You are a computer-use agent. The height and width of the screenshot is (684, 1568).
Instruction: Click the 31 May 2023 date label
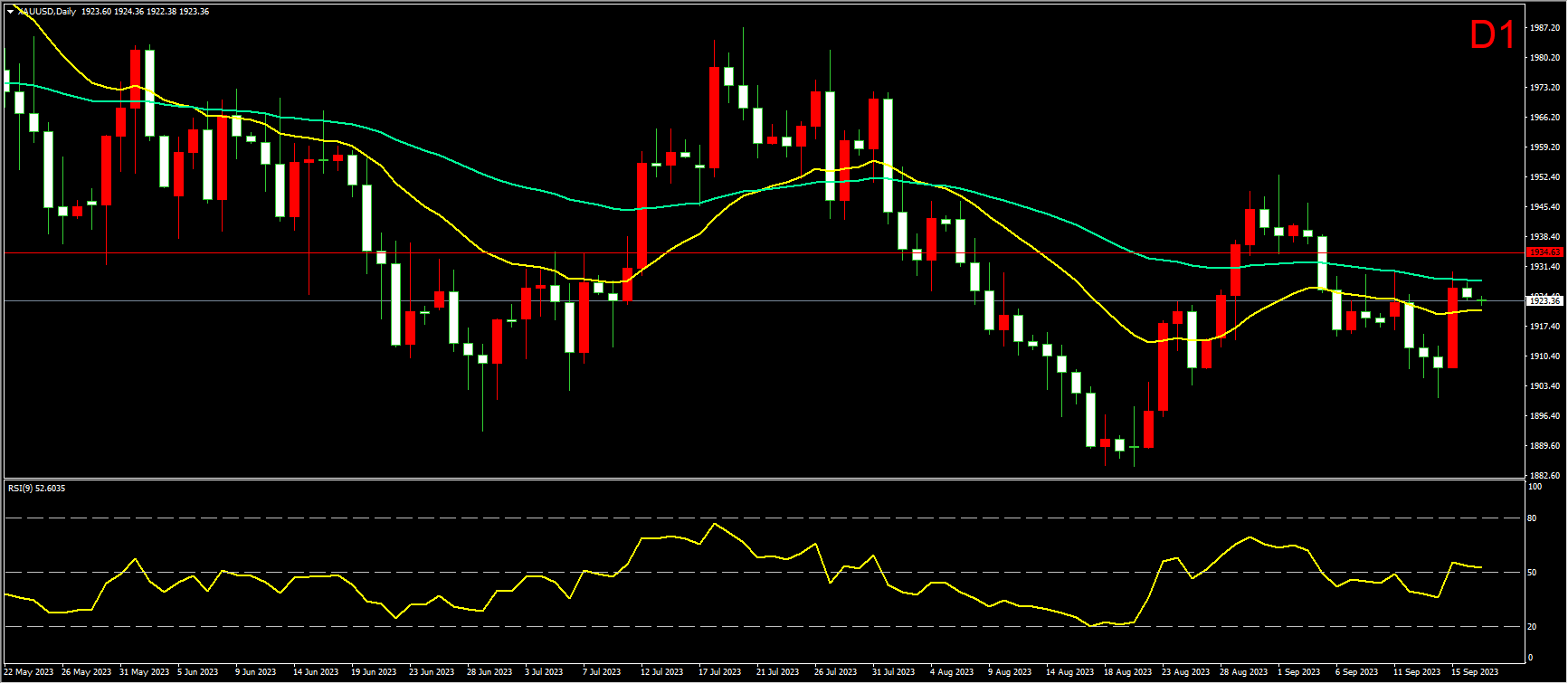[145, 672]
